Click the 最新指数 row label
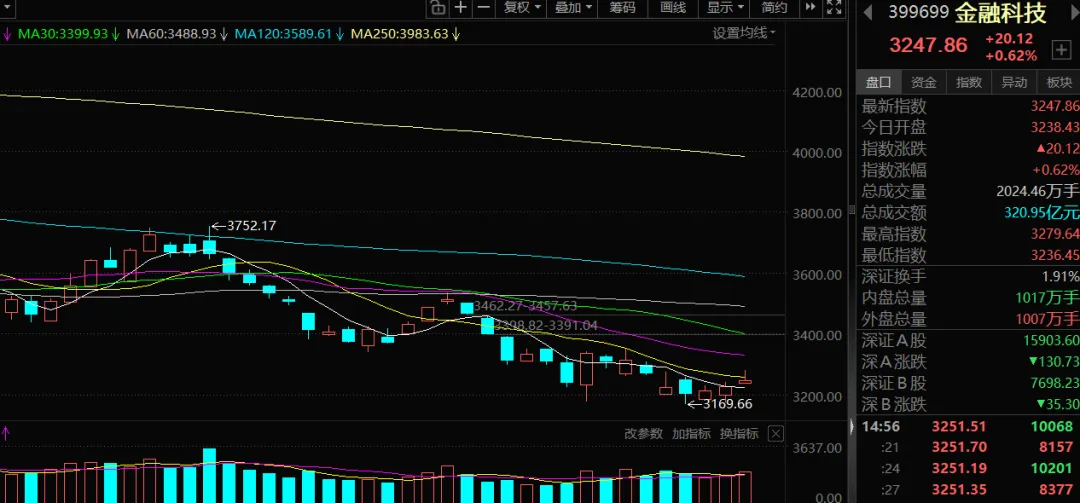1080x503 pixels. click(x=894, y=106)
